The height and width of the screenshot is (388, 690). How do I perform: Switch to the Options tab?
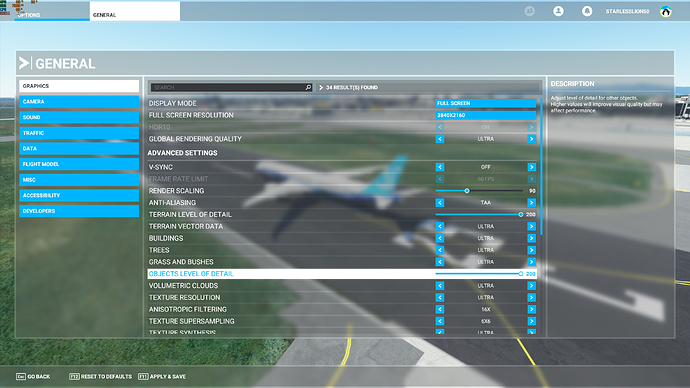[x=51, y=12]
